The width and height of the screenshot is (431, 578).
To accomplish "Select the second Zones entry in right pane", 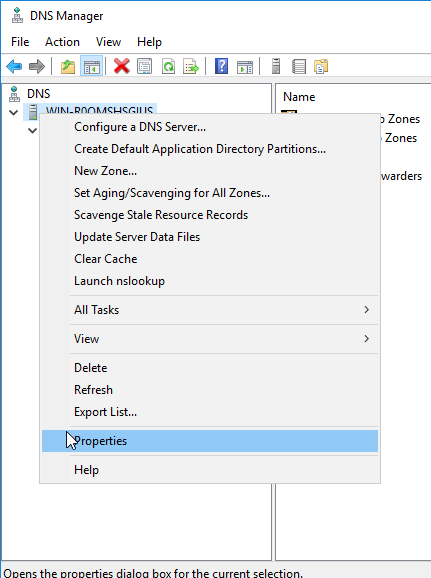I will pos(399,138).
